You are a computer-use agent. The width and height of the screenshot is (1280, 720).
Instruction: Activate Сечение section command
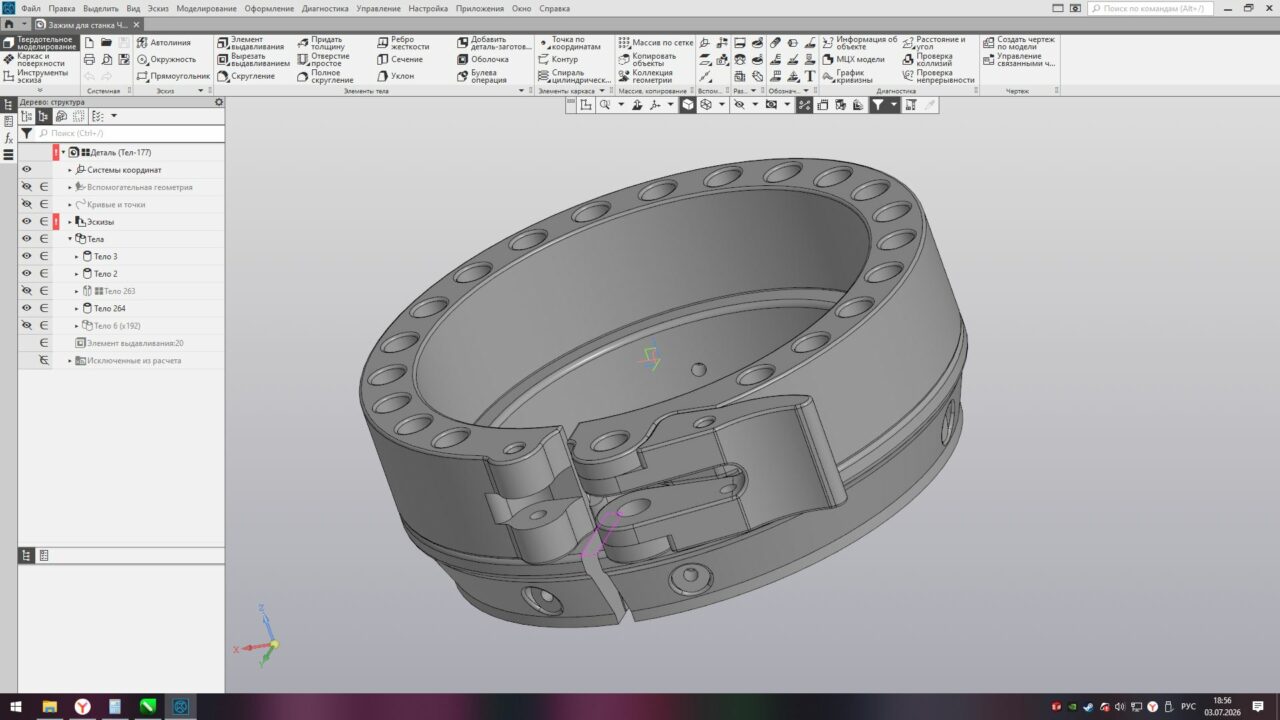point(400,59)
